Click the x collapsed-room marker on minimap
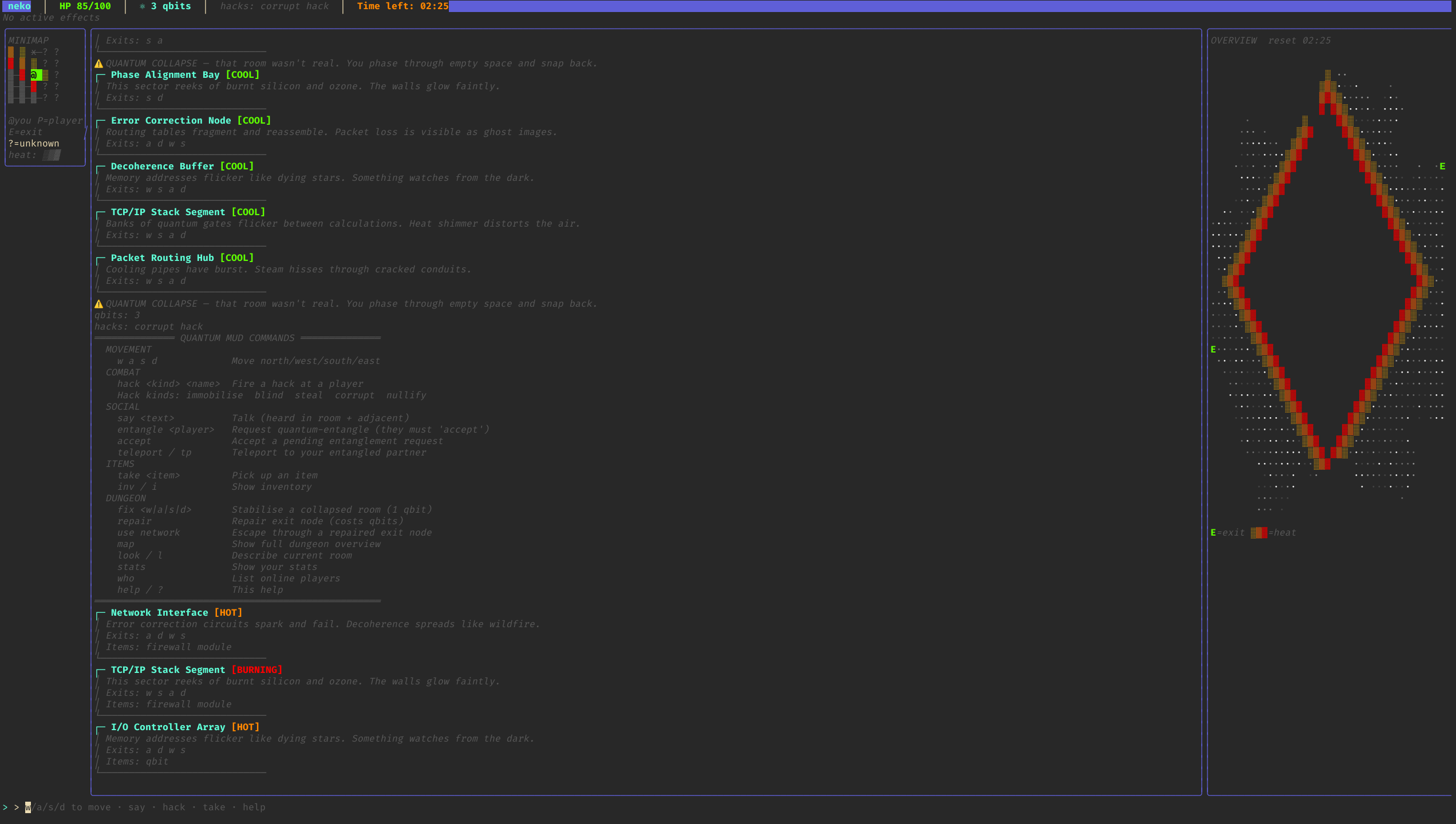The width and height of the screenshot is (1456, 824). [x=34, y=52]
